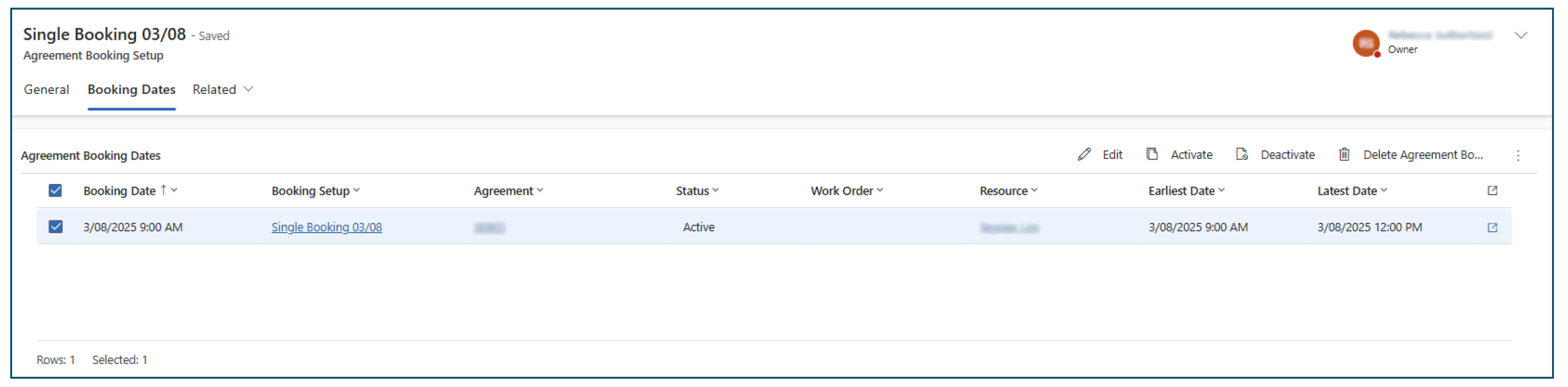1568x387 pixels.
Task: Click the blurred Resource link in row
Action: tap(1009, 227)
